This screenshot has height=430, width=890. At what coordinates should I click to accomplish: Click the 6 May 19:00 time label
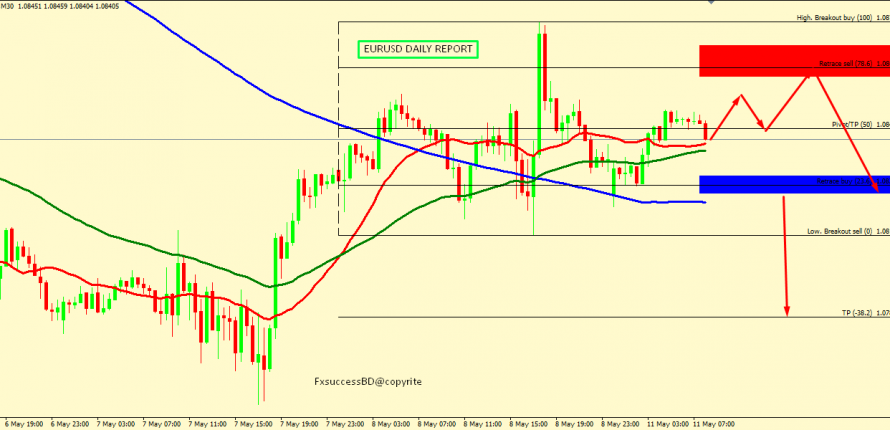point(24,423)
